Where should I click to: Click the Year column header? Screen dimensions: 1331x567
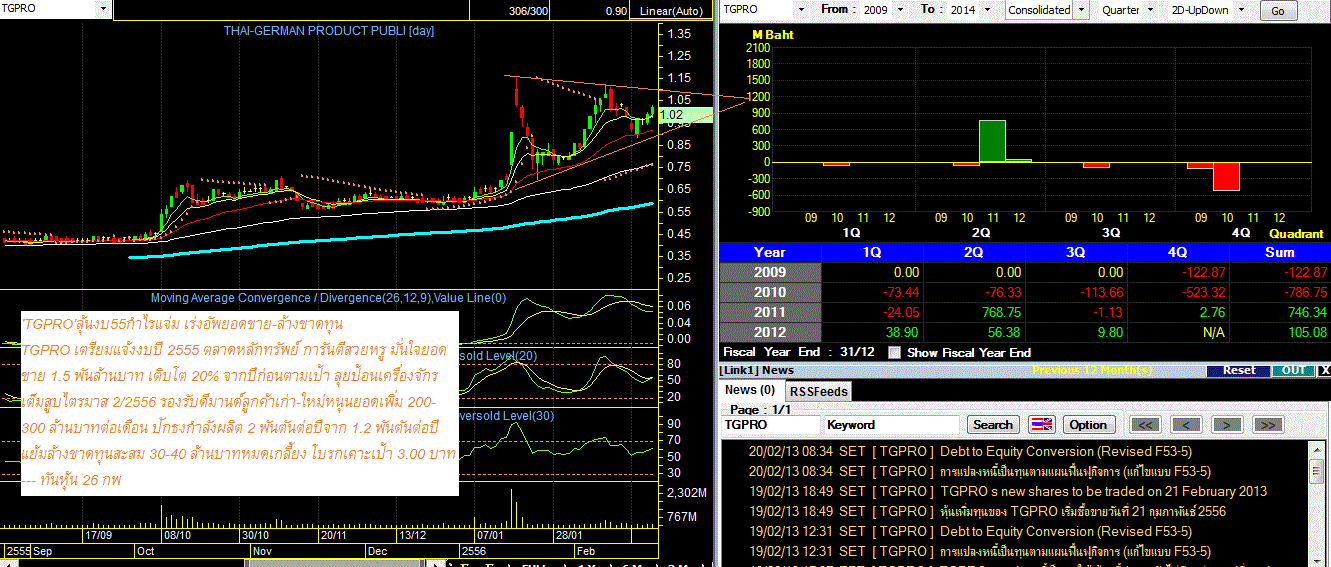pos(770,252)
